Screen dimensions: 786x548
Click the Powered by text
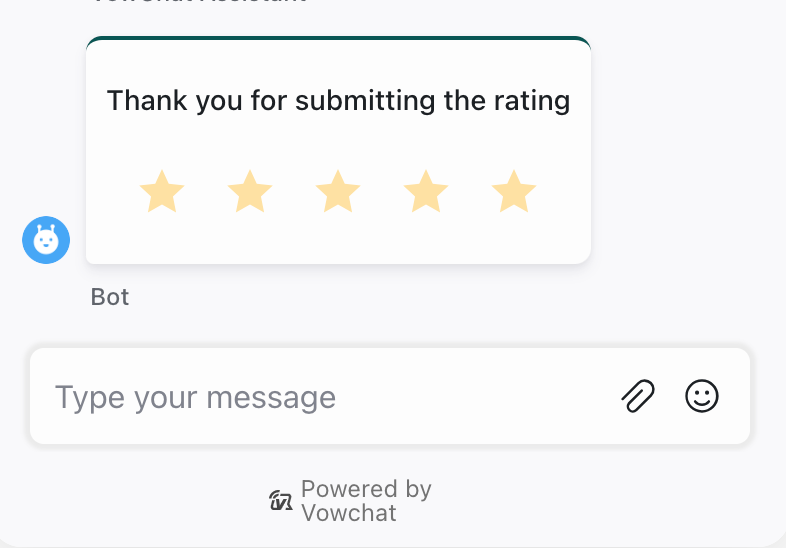(x=366, y=489)
